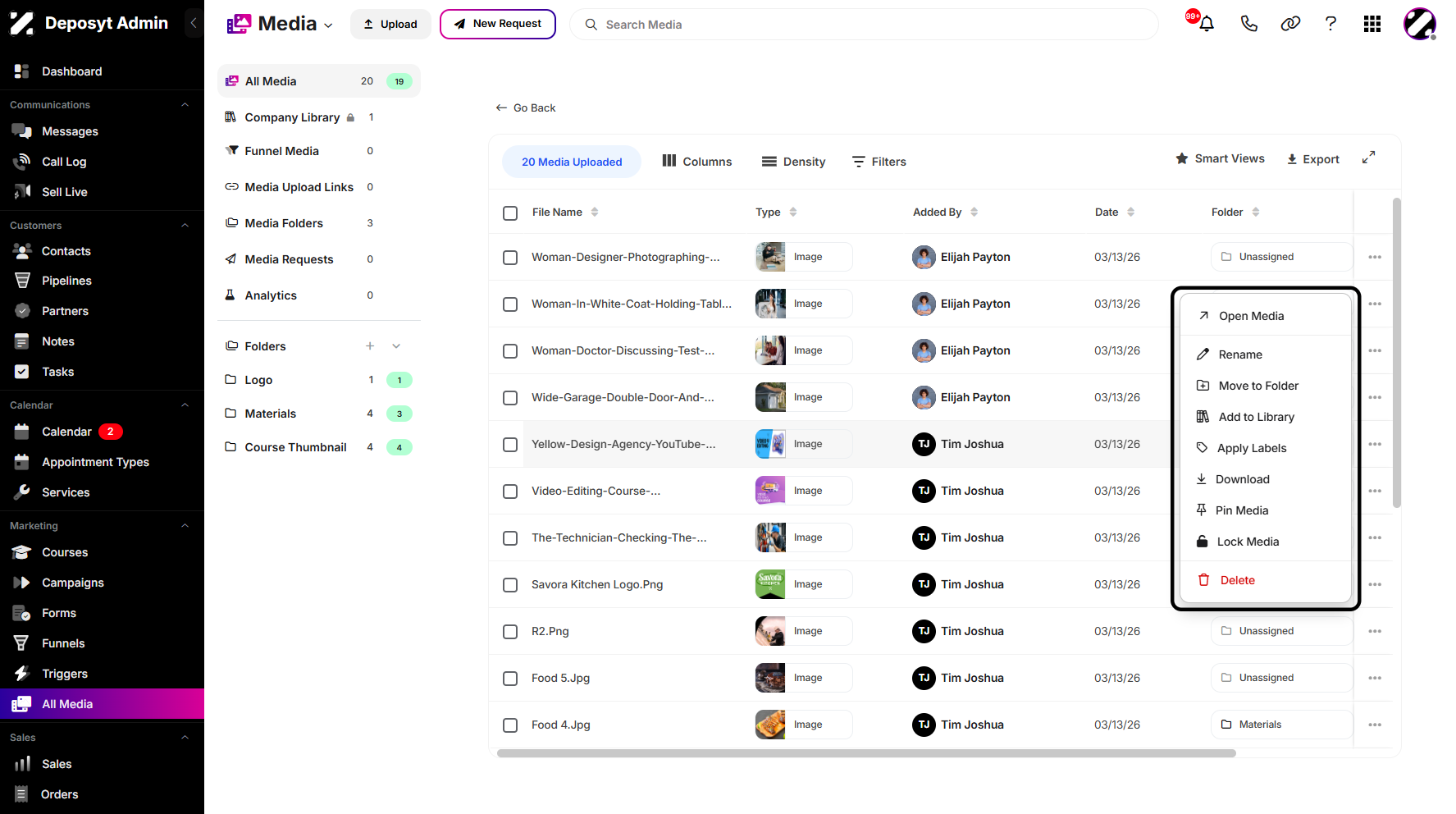This screenshot has width=1456, height=814.
Task: Collapse the Marketing sidebar section
Action: pyautogui.click(x=185, y=526)
